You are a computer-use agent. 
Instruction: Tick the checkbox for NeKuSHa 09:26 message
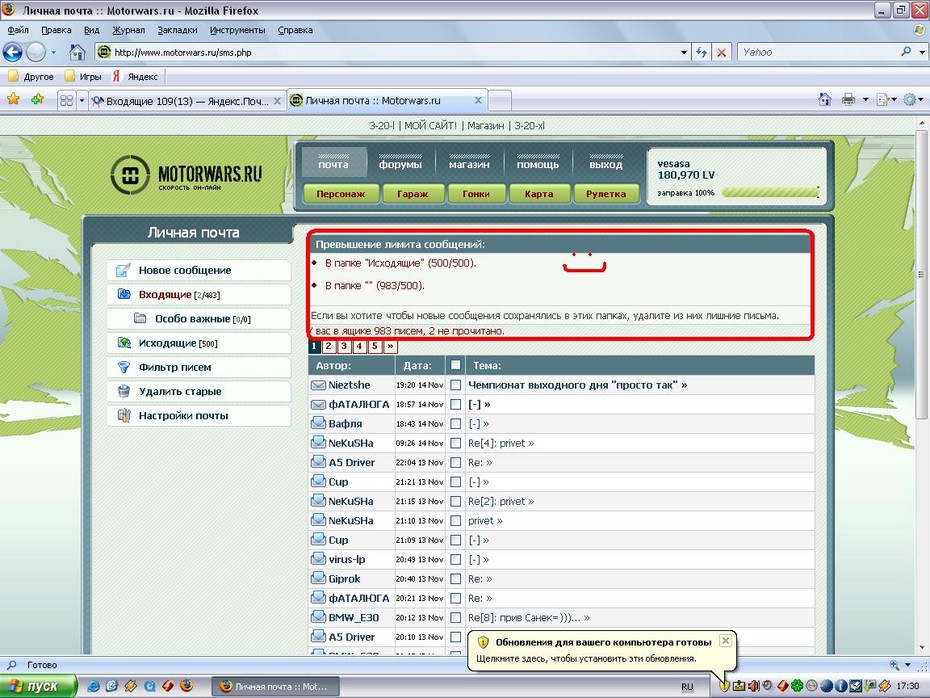click(x=455, y=443)
